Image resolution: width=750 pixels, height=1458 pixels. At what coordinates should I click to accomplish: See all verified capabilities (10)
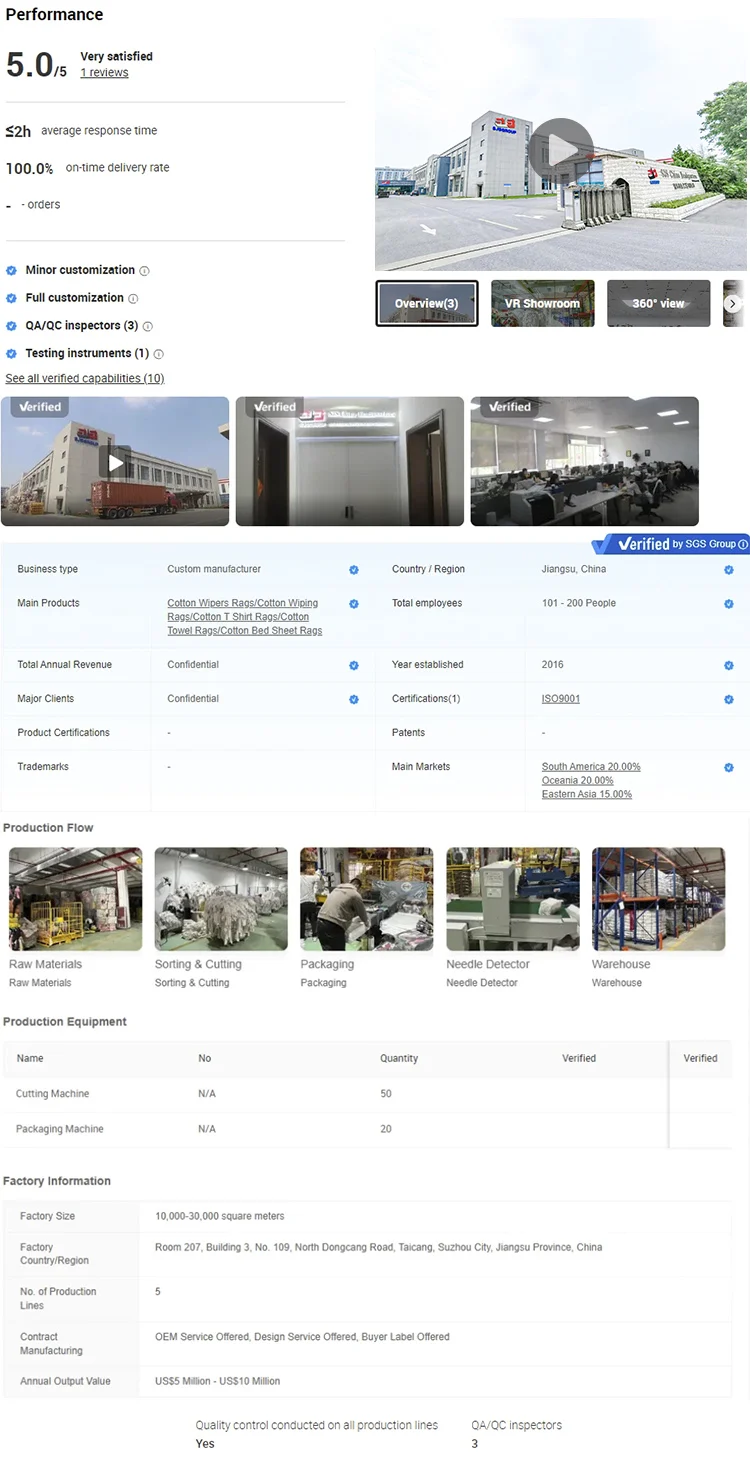(85, 379)
